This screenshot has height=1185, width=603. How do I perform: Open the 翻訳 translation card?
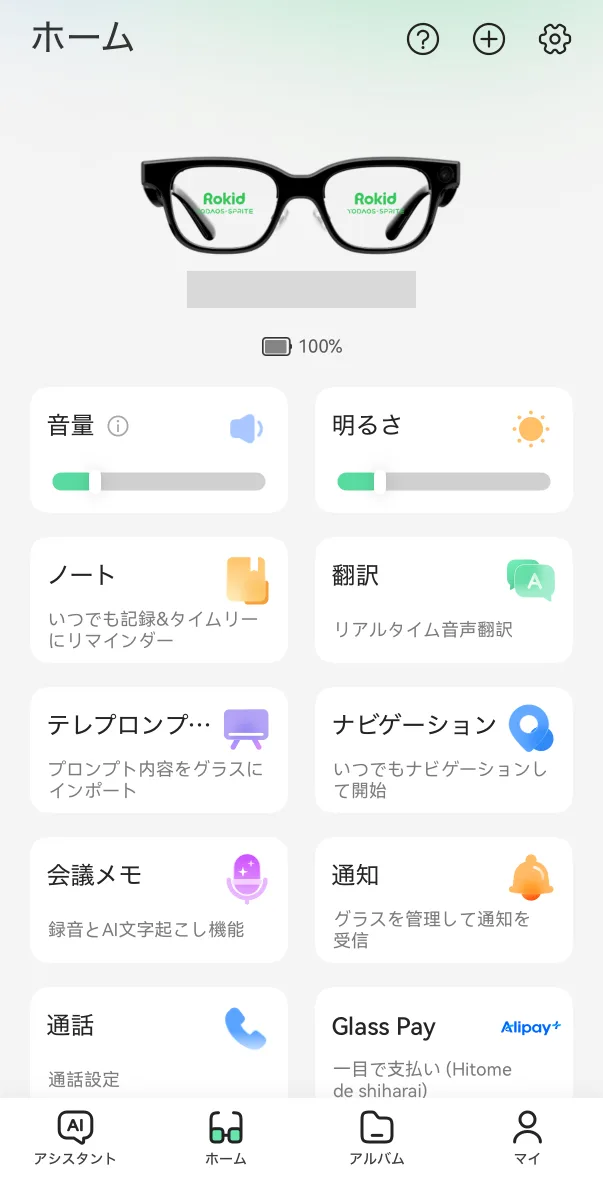[443, 599]
